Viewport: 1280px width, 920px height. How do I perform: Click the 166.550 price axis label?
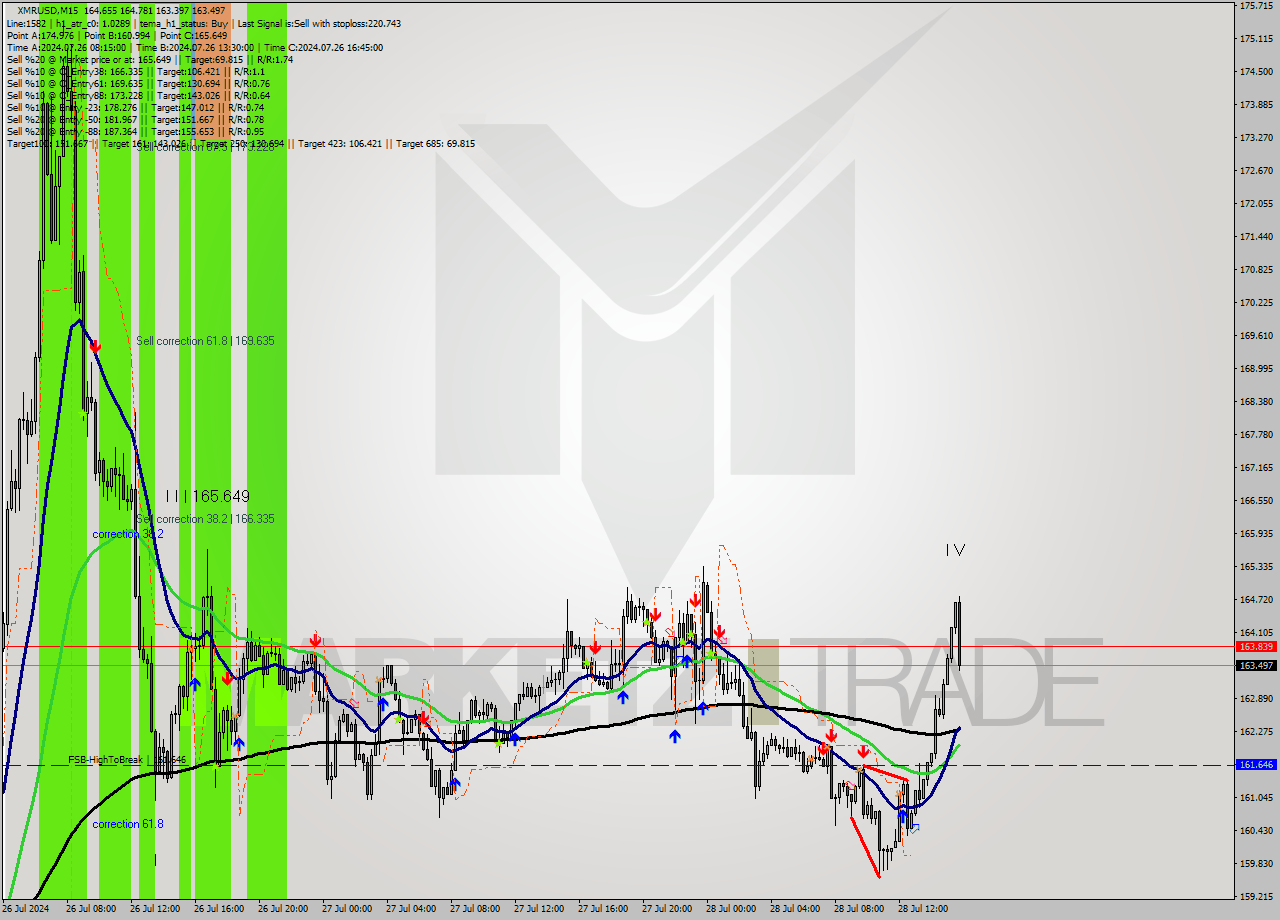pos(1255,501)
